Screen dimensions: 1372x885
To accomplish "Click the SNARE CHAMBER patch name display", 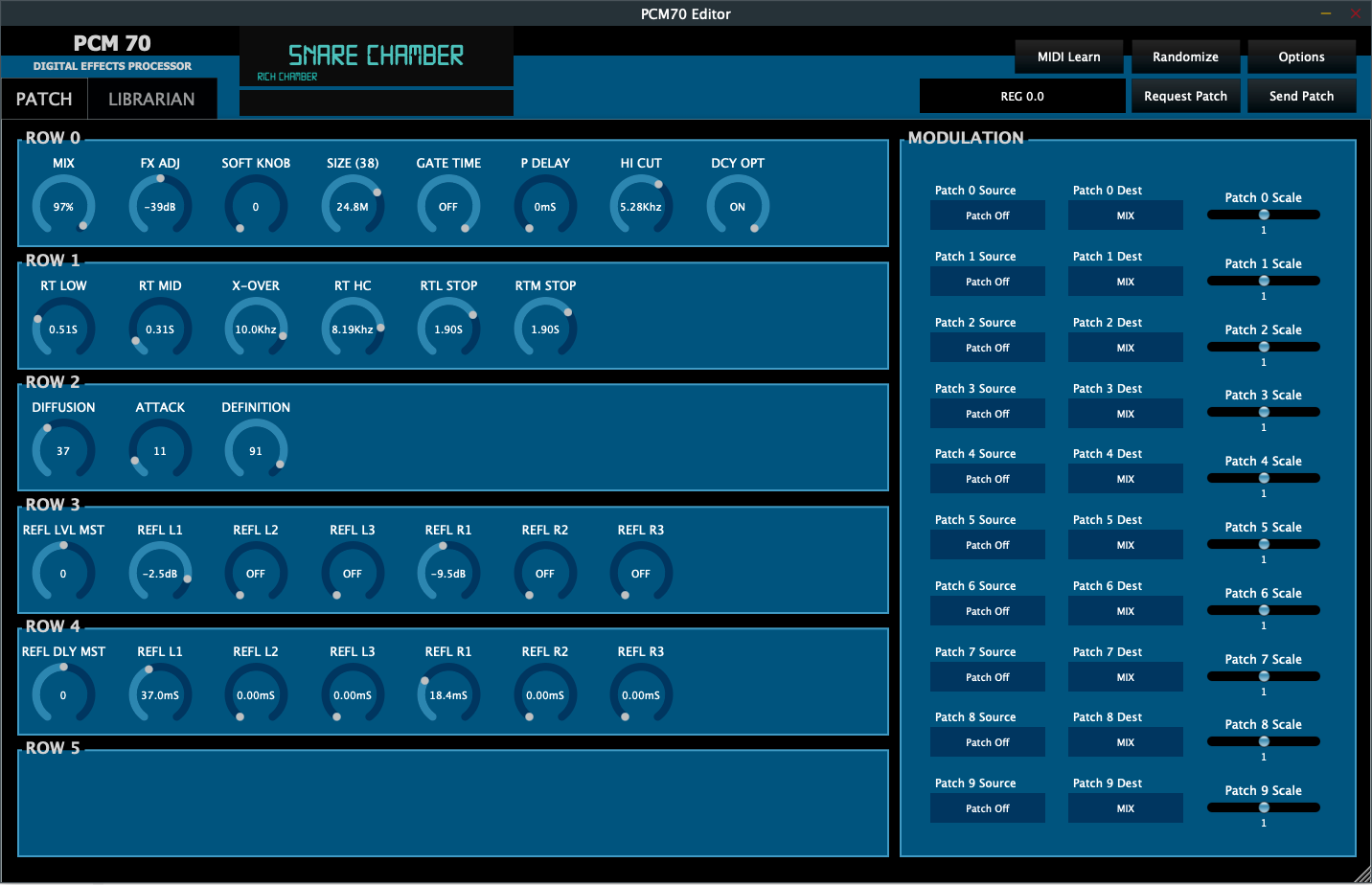I will 376,57.
